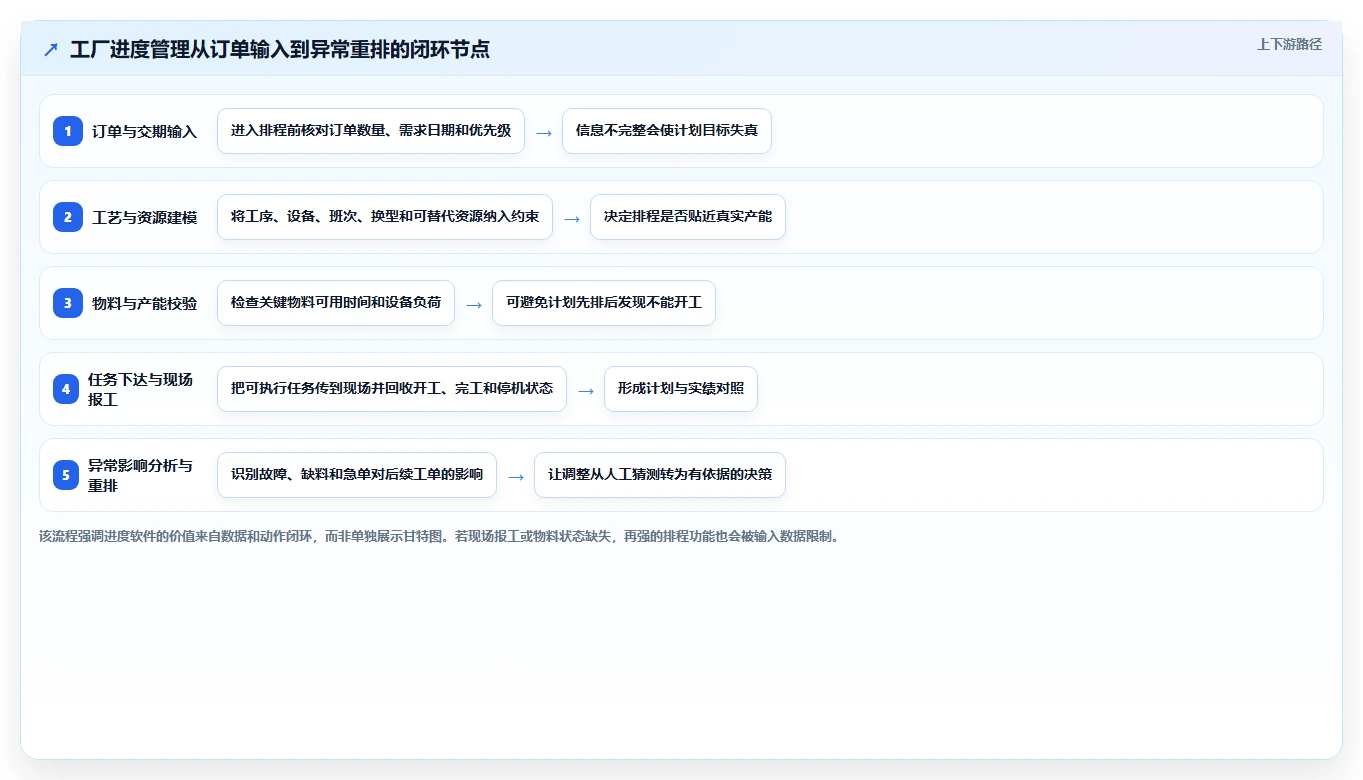Click the 物料与产能校验 step label
Viewport: 1363px width, 780px height.
[145, 303]
